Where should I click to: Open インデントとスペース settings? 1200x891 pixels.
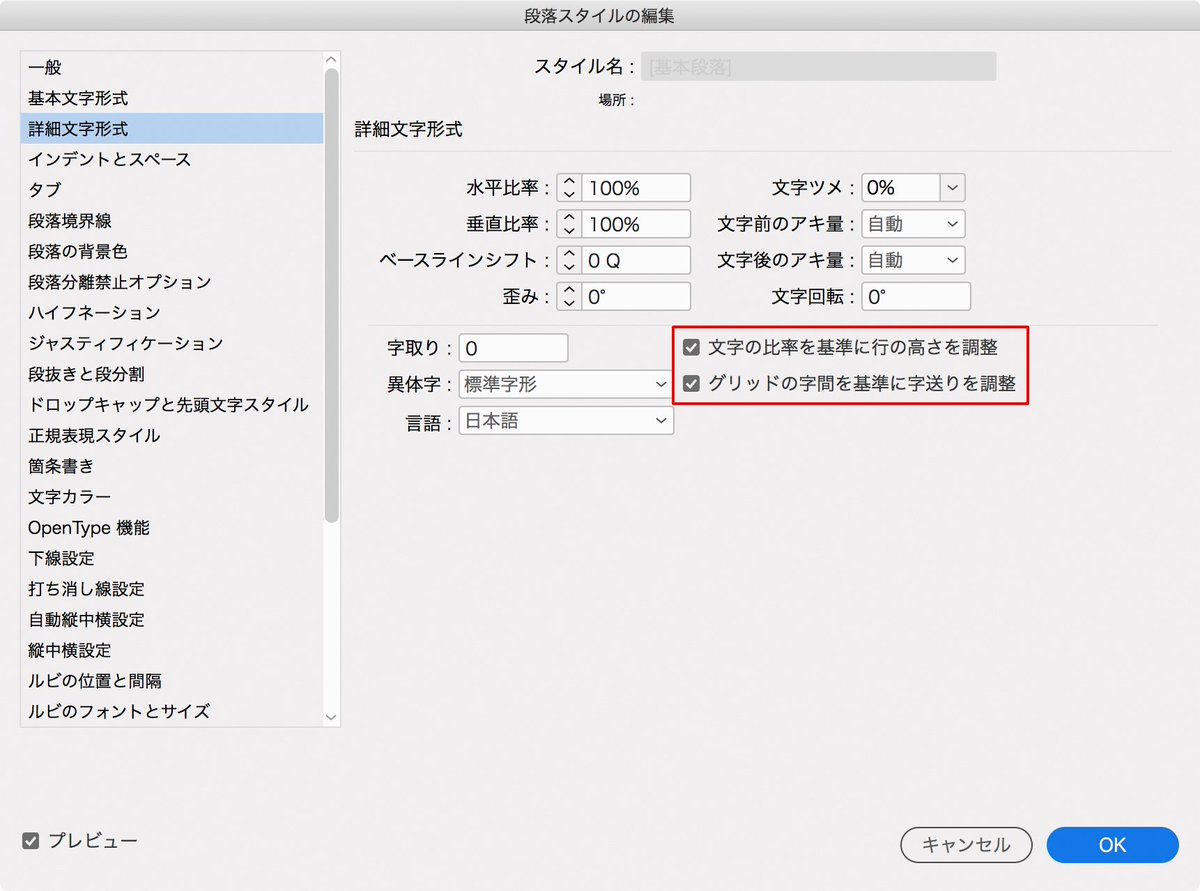[x=172, y=159]
